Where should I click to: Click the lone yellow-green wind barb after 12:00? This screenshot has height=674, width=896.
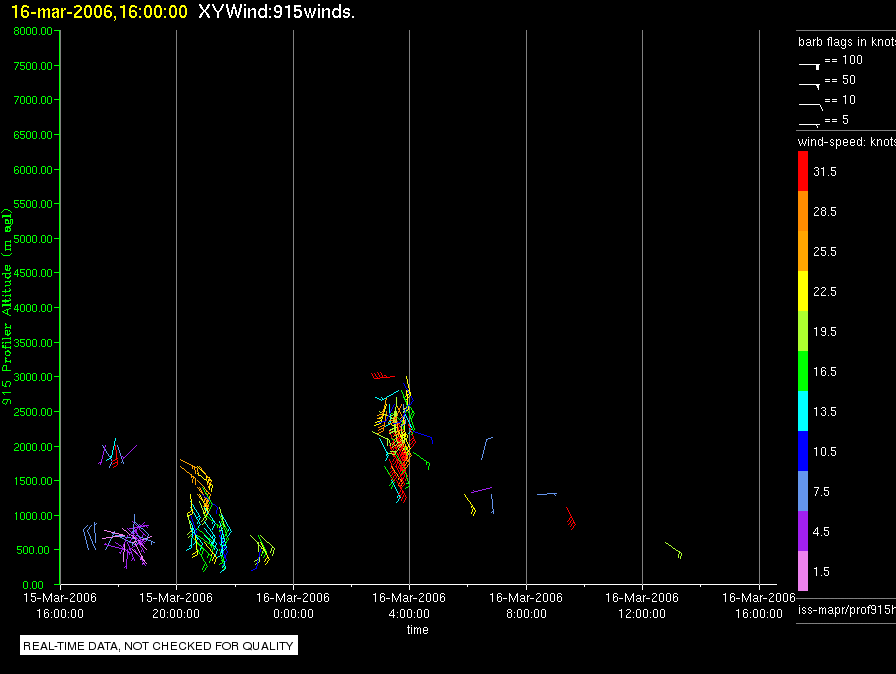[x=674, y=550]
